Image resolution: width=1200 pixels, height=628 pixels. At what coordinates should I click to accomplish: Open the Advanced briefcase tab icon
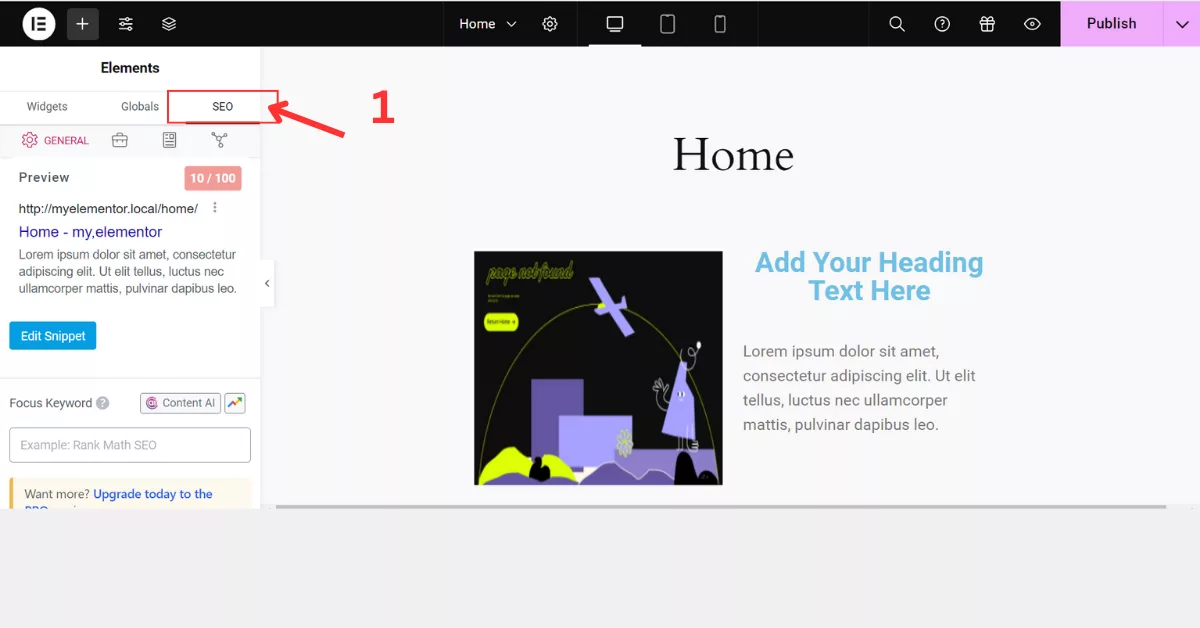(120, 141)
